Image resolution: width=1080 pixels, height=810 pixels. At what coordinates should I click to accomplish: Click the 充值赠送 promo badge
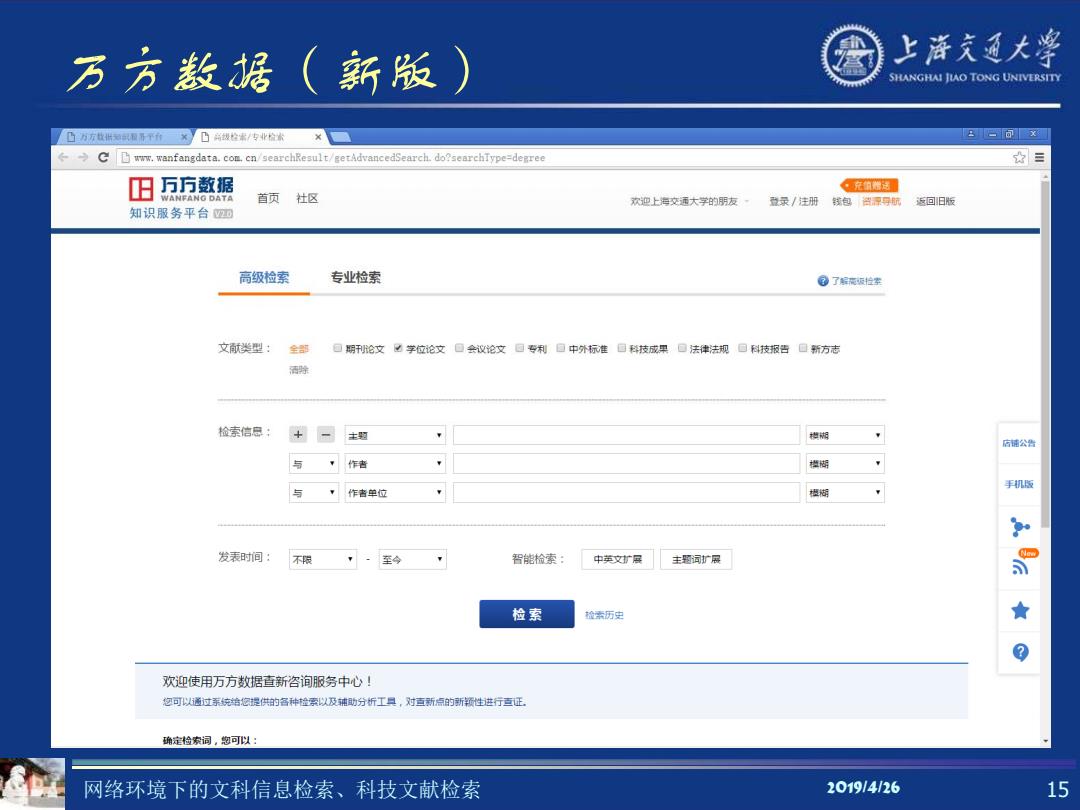tap(869, 185)
